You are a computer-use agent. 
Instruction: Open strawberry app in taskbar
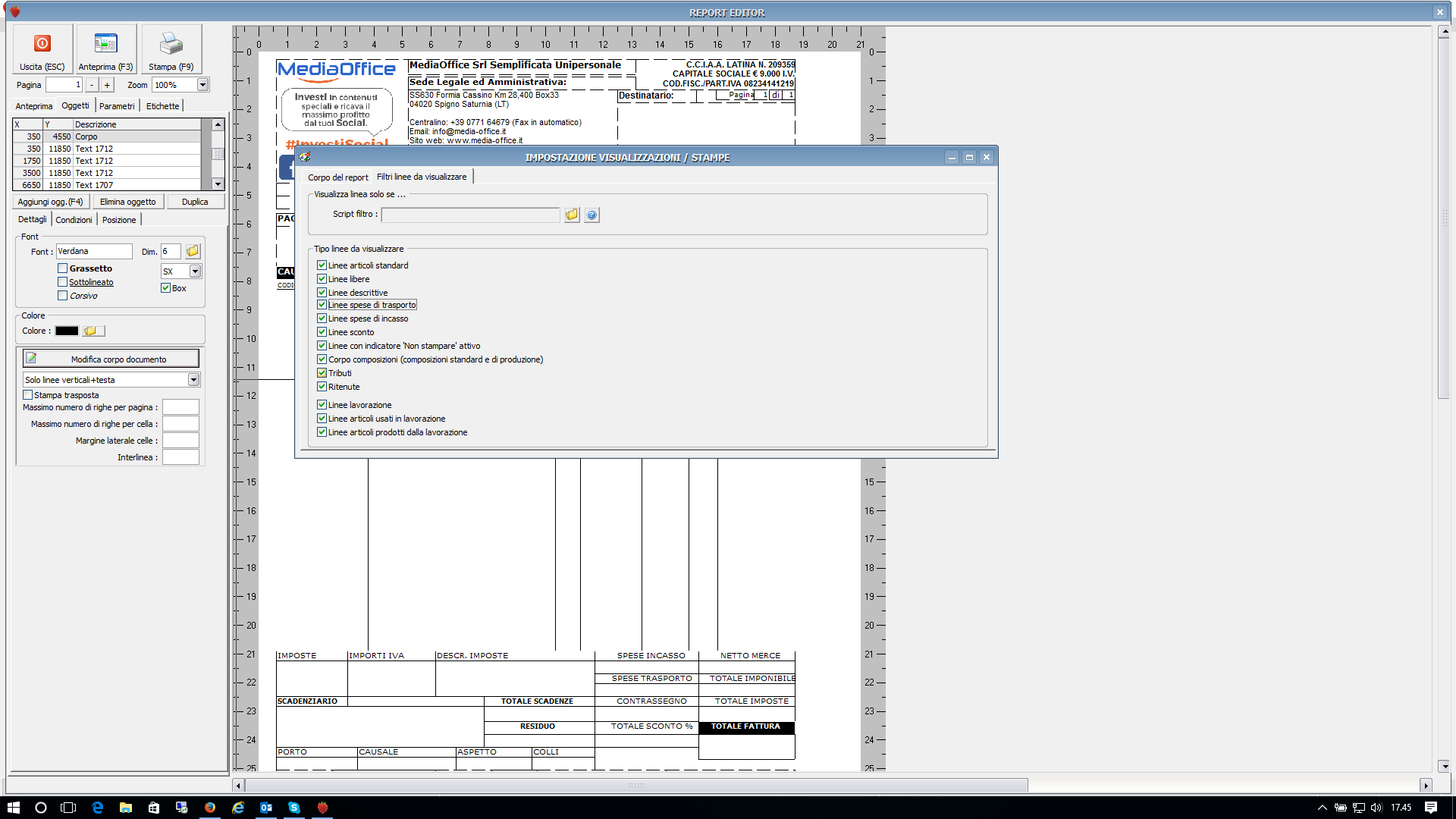click(322, 808)
